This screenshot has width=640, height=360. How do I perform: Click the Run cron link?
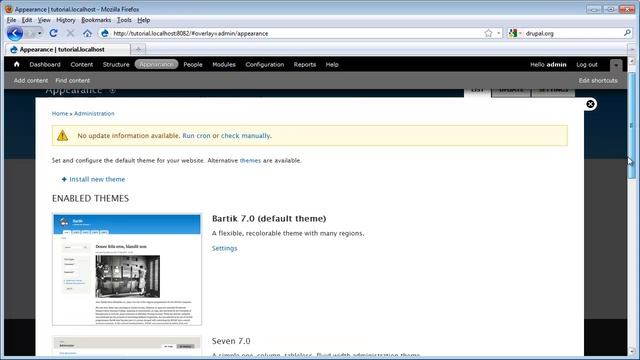196,136
